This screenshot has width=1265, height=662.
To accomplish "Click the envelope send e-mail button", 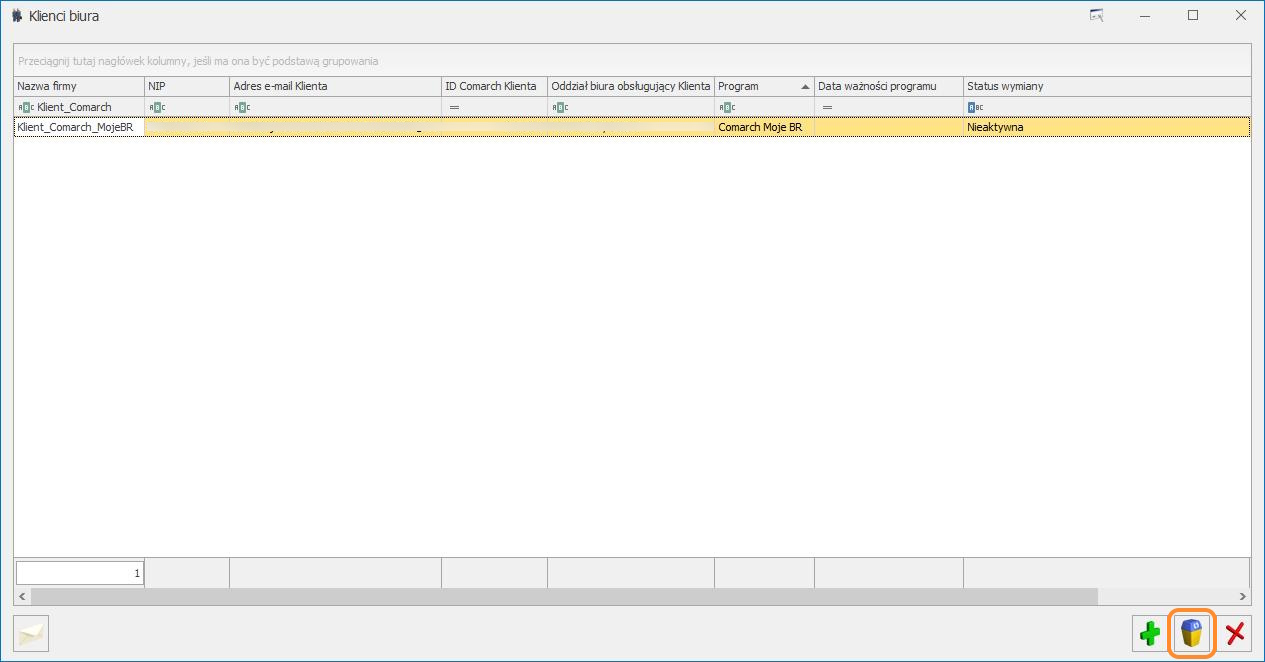I will tap(32, 633).
